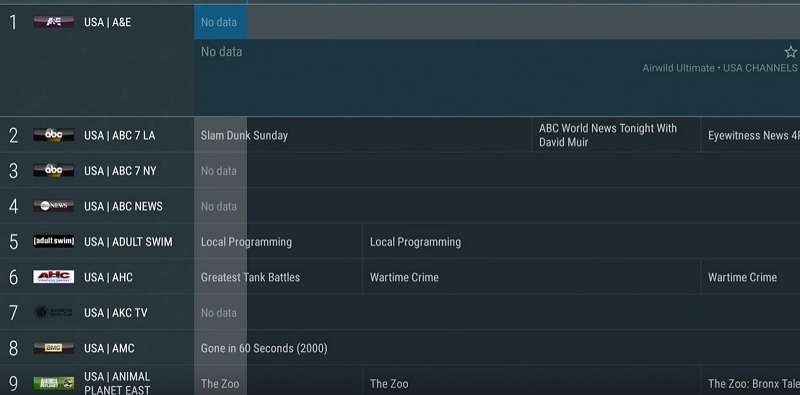This screenshot has width=800, height=395.
Task: Click channel number 8
Action: pyautogui.click(x=13, y=349)
